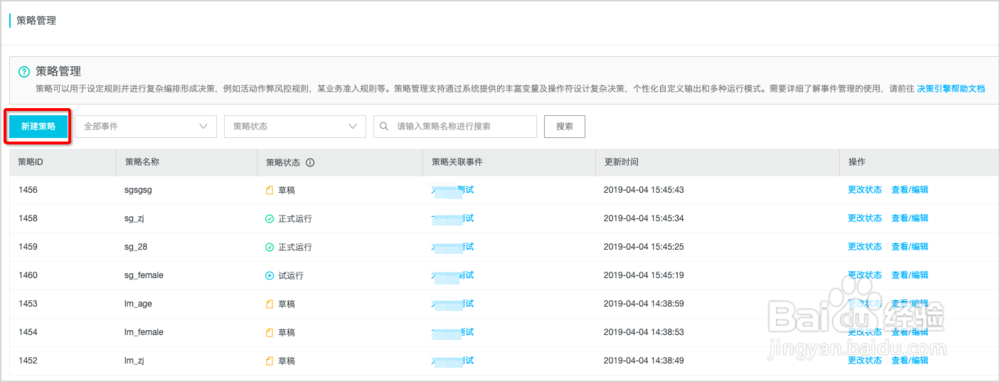Click timestamp 2019-04-04 14:38:53
The width and height of the screenshot is (1000, 382).
(x=643, y=332)
